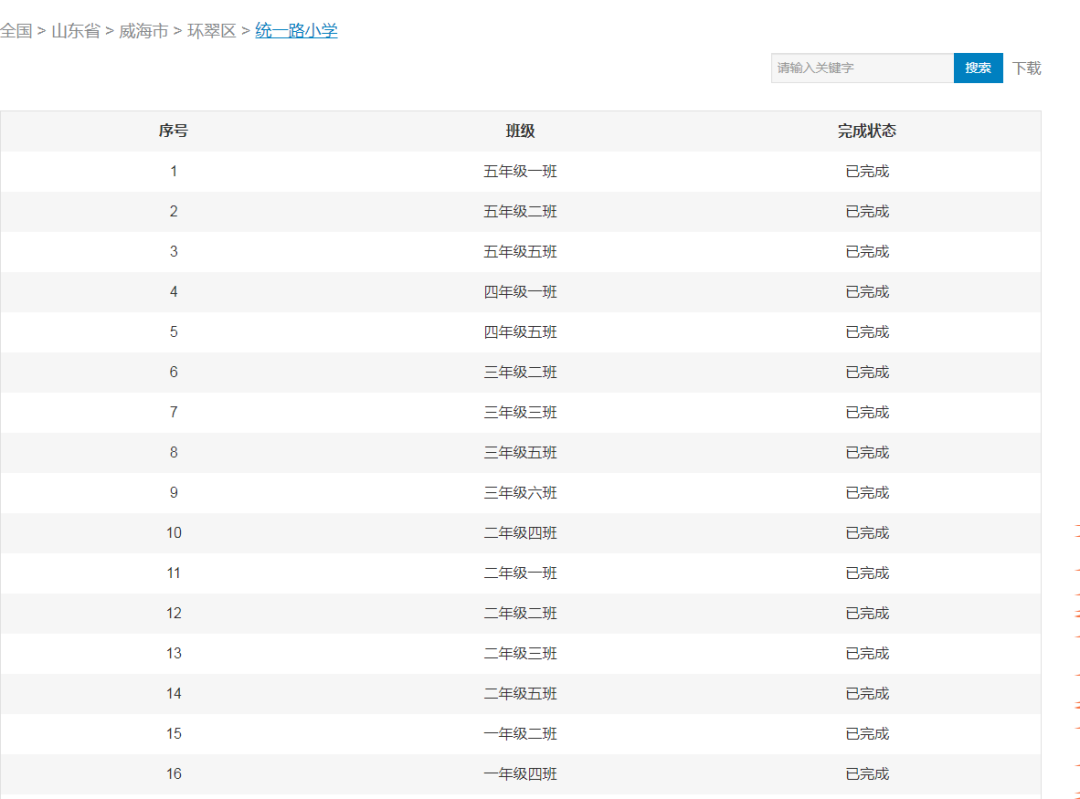Click the 四年级一班 class entry
Image resolution: width=1080 pixels, height=799 pixels.
pos(520,292)
